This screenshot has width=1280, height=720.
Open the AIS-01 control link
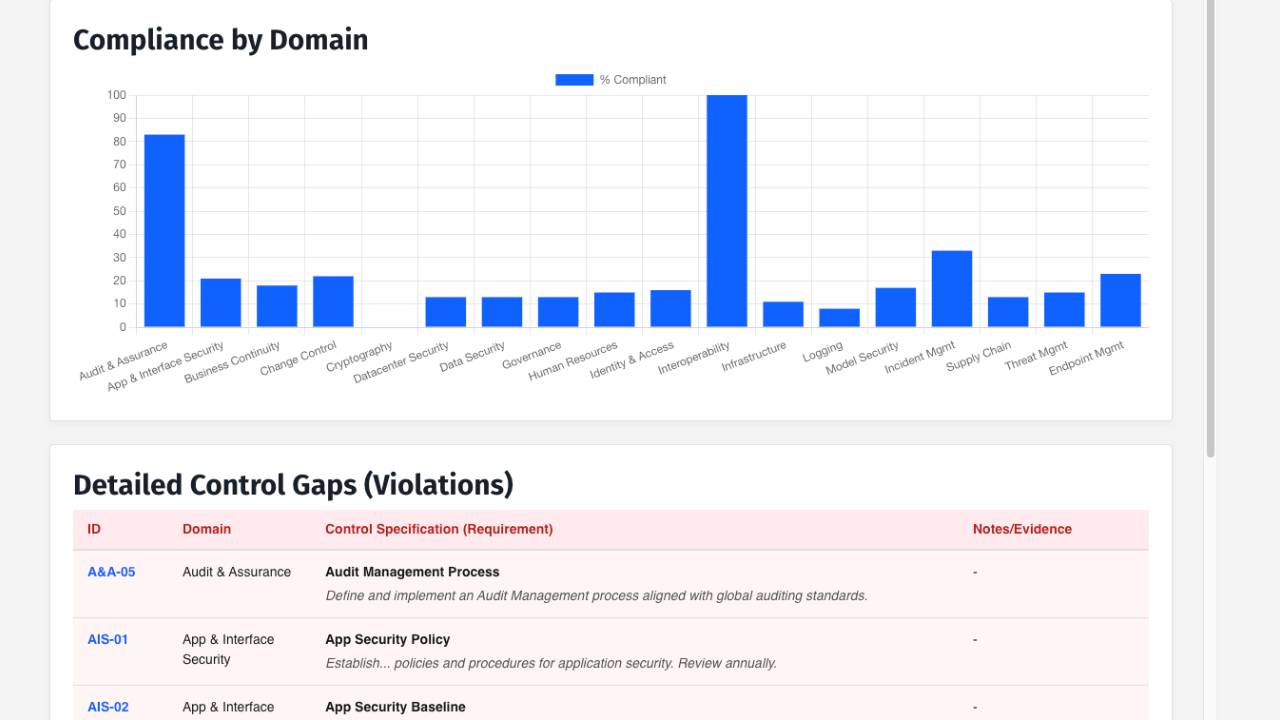pos(108,639)
